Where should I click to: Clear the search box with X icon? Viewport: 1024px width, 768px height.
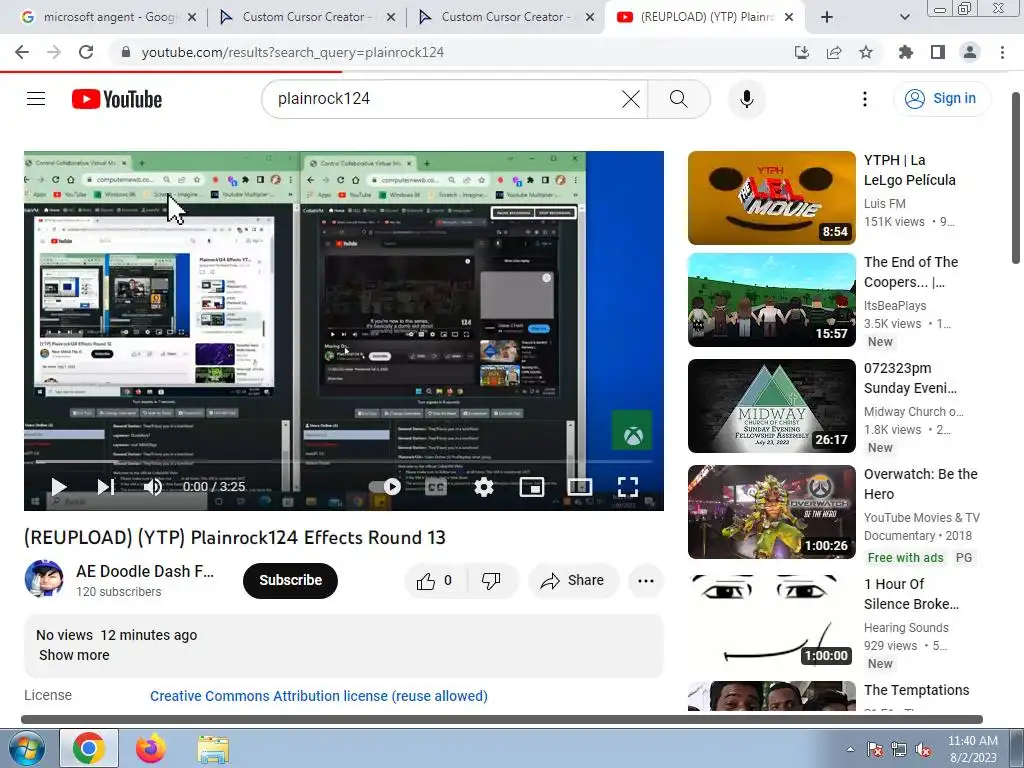click(x=630, y=99)
